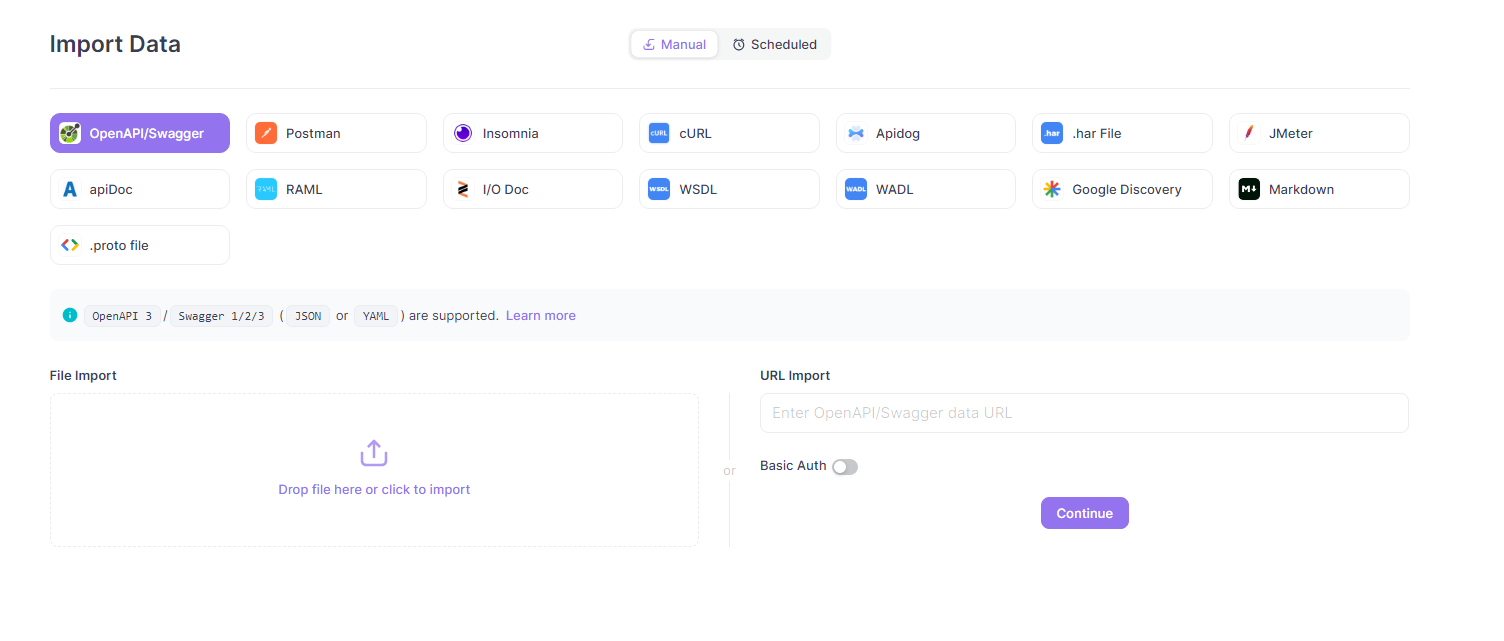Image resolution: width=1504 pixels, height=641 pixels.
Task: Select apiDoc import format
Action: [140, 189]
